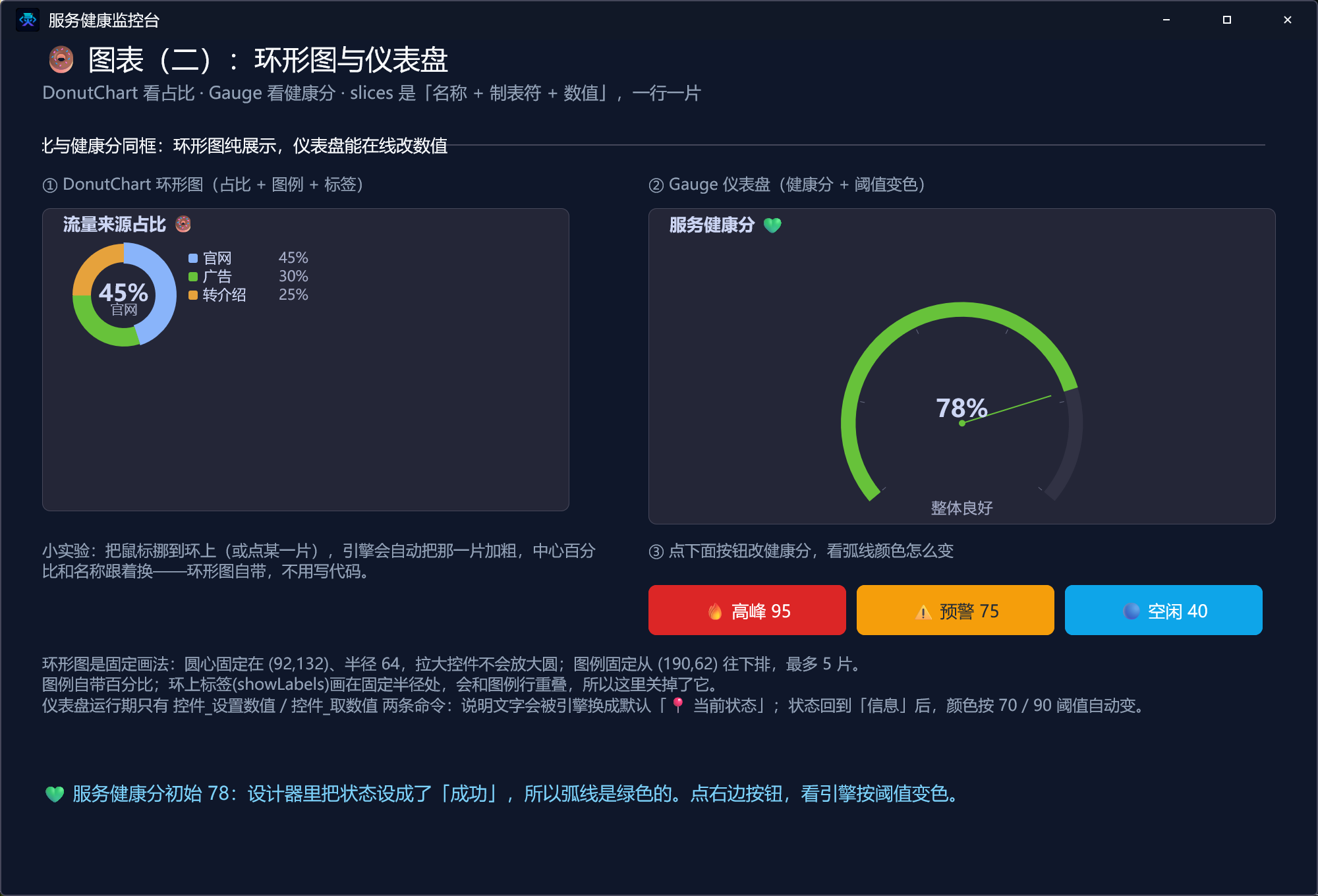Click the 服务健康分初始 78 status message
1318x896 pixels.
pyautogui.click(x=516, y=794)
